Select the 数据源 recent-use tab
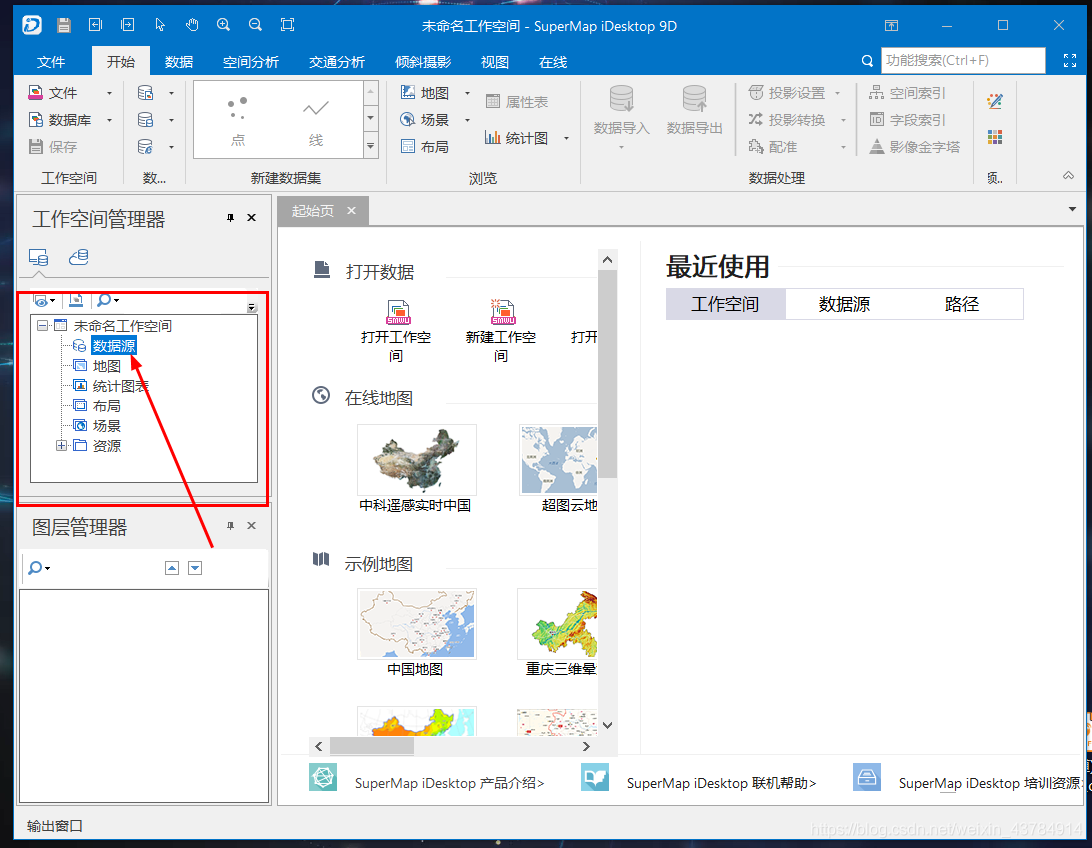The height and width of the screenshot is (848, 1092). 844,304
